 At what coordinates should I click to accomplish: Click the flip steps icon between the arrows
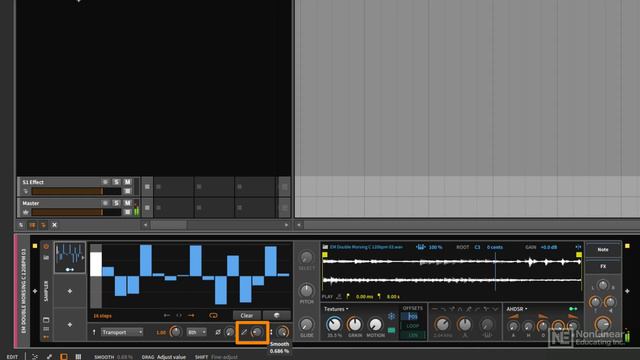pyautogui.click(x=179, y=316)
